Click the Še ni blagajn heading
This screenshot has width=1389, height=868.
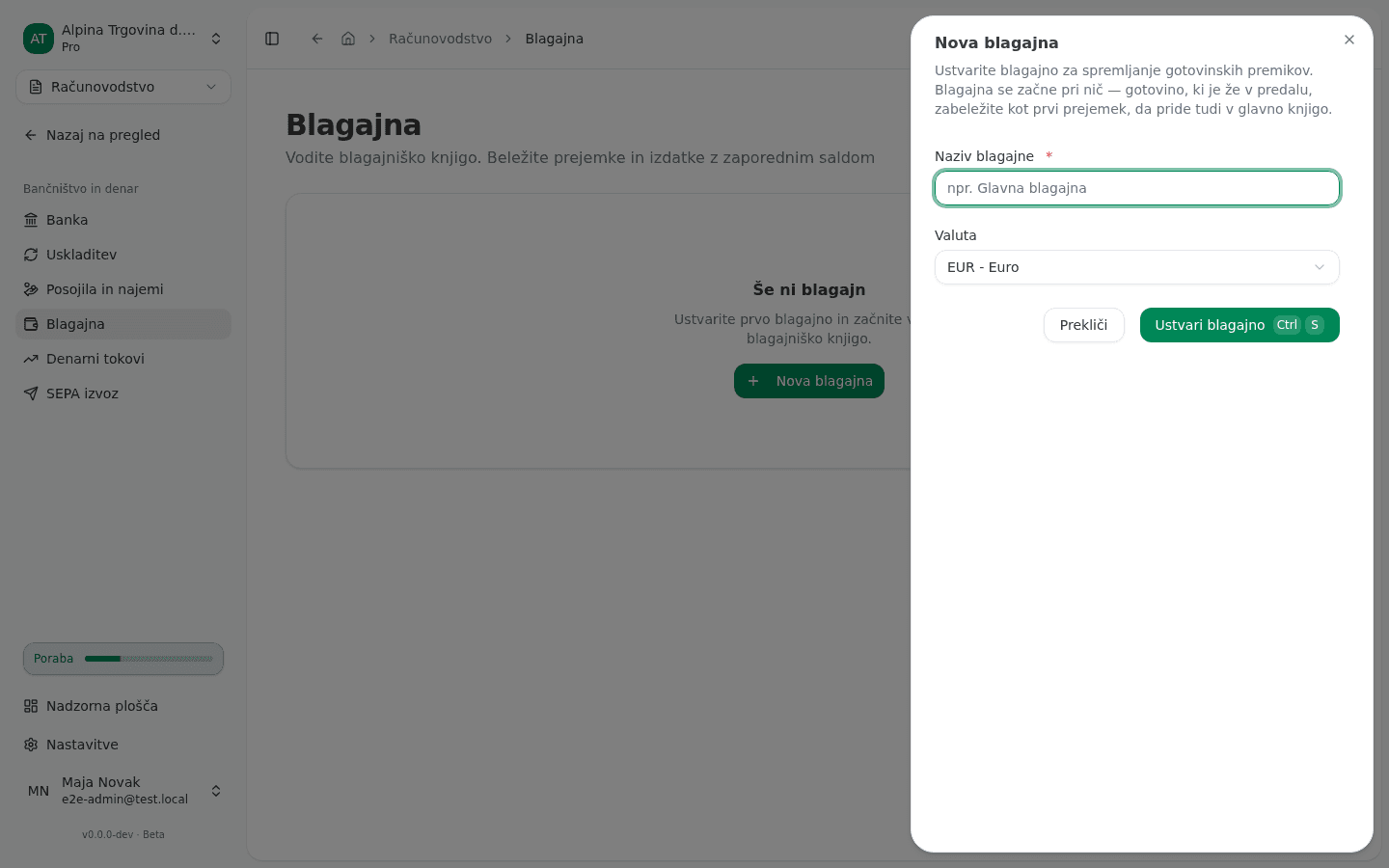[809, 289]
